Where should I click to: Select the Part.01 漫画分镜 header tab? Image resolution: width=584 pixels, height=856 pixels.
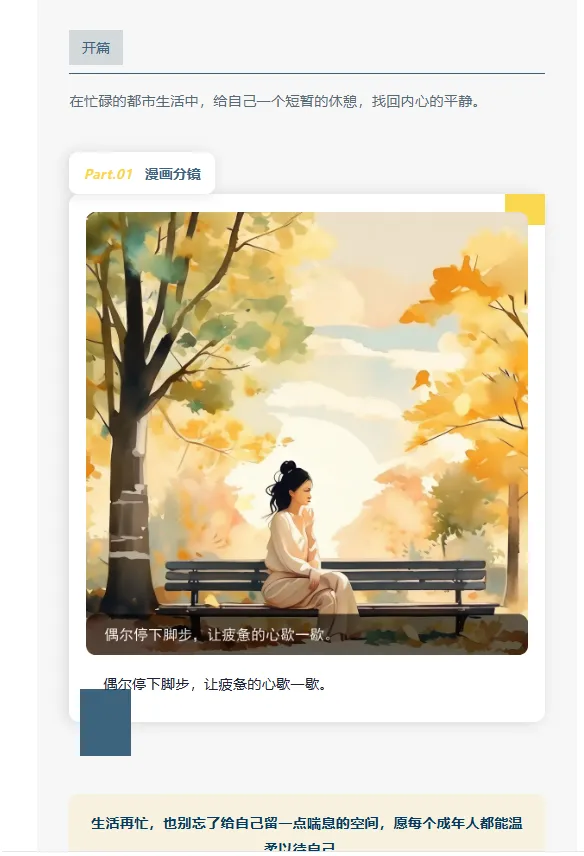(x=142, y=174)
